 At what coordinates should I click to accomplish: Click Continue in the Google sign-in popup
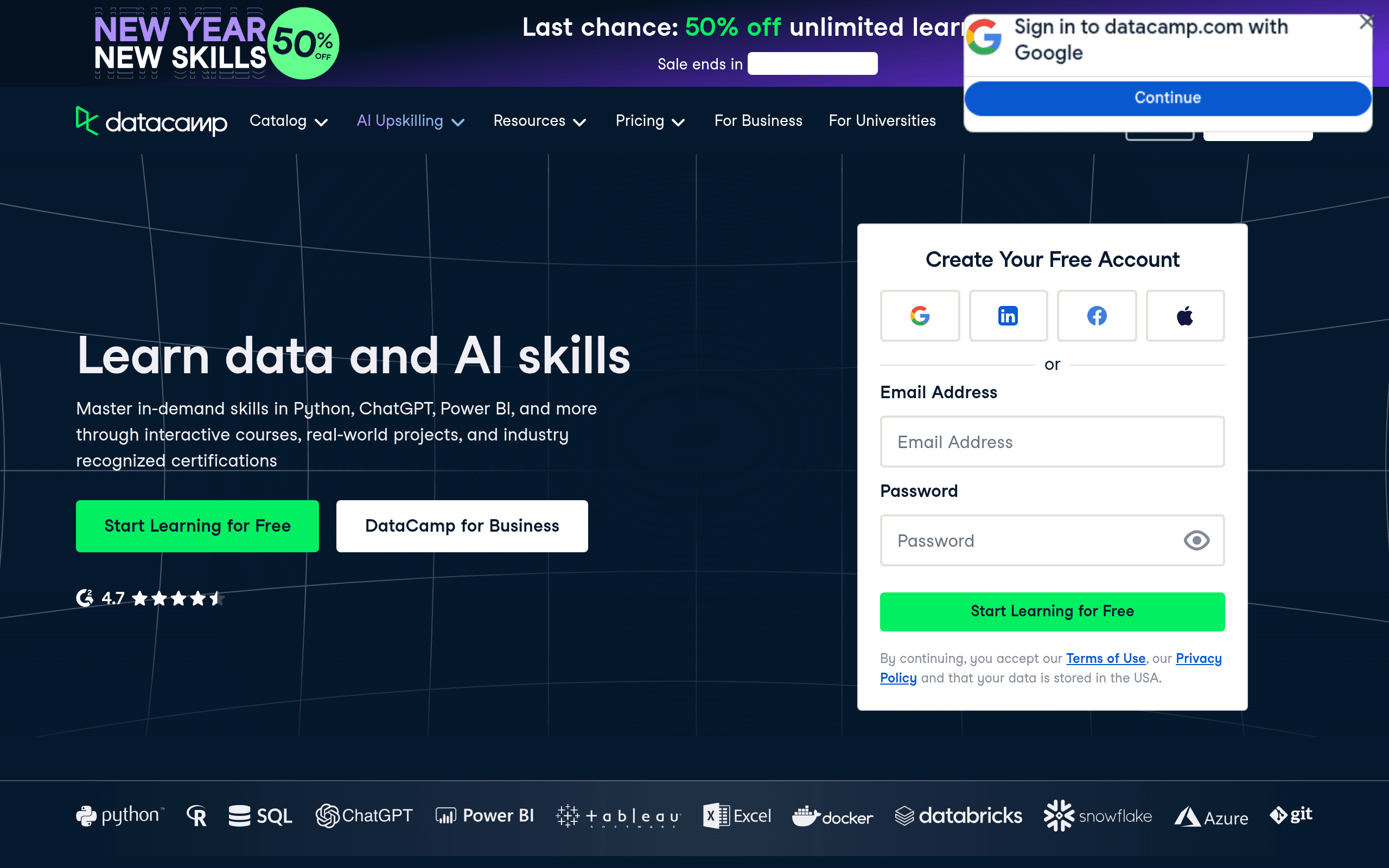pos(1168,98)
